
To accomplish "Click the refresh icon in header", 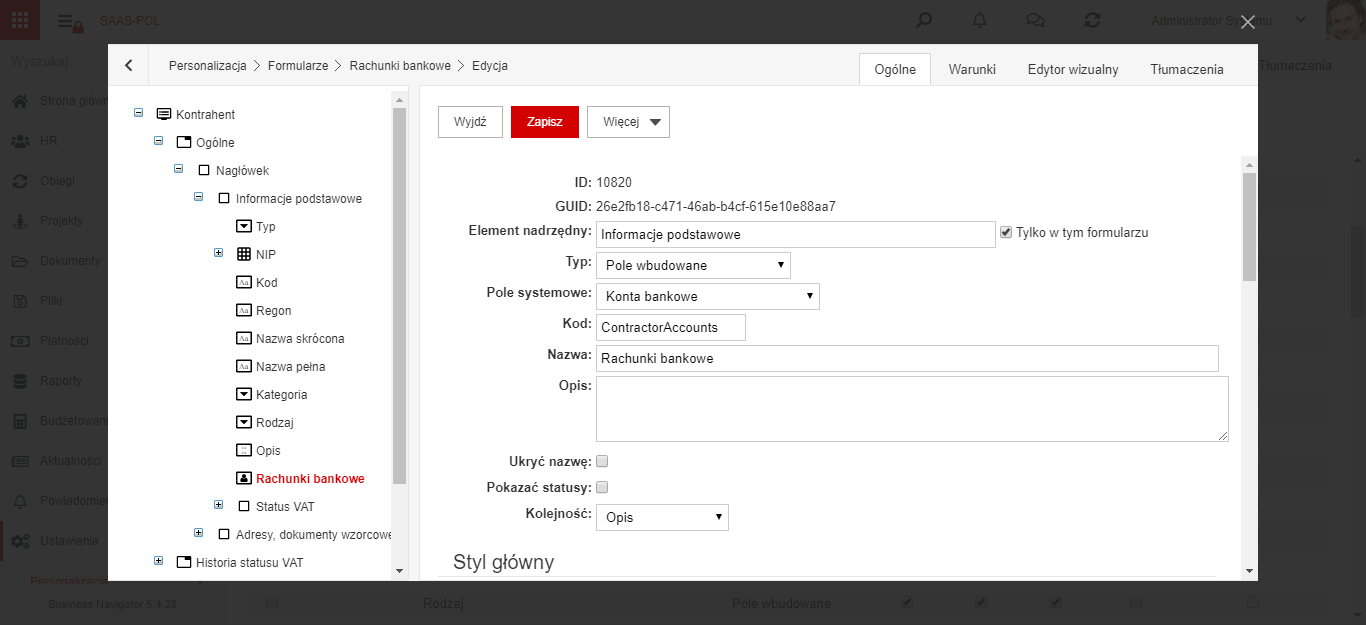I will (x=1093, y=20).
